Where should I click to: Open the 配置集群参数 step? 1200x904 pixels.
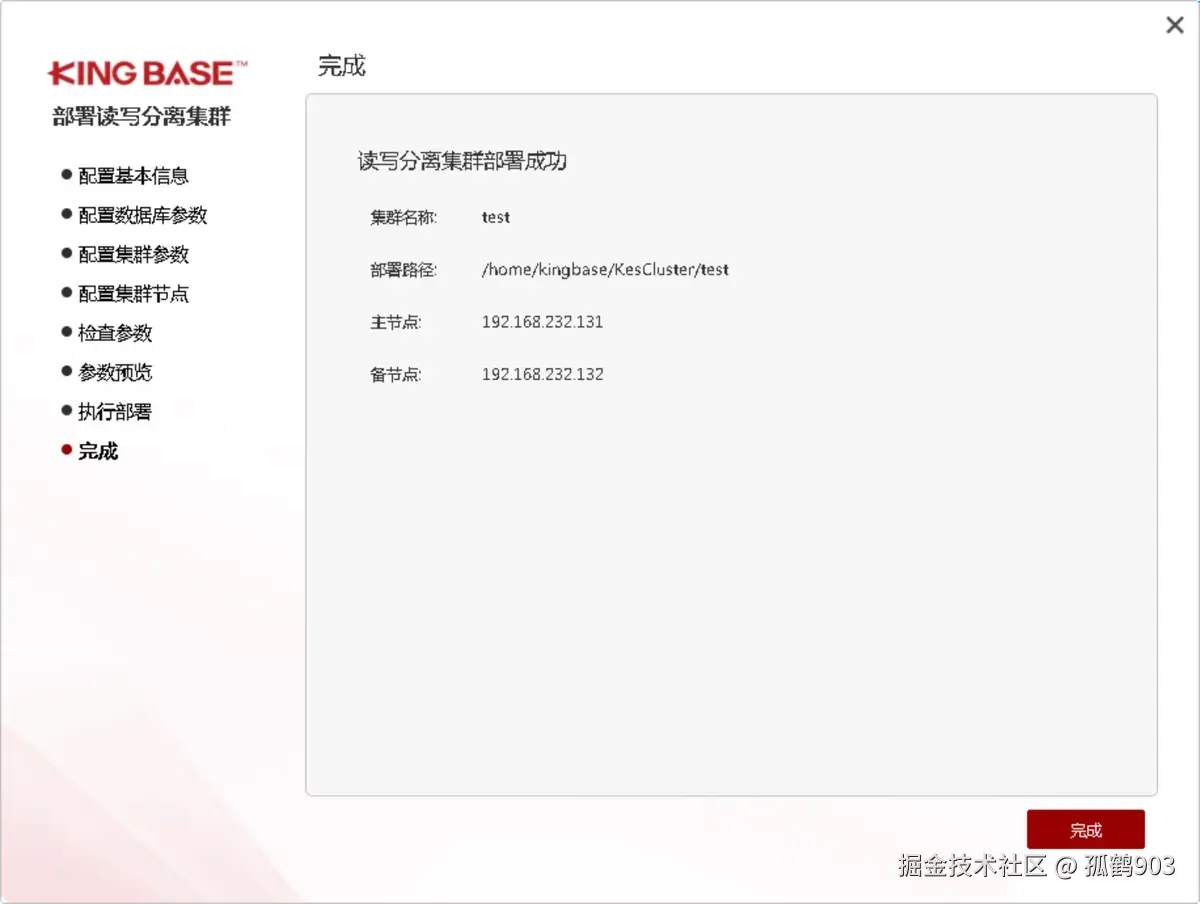point(133,254)
